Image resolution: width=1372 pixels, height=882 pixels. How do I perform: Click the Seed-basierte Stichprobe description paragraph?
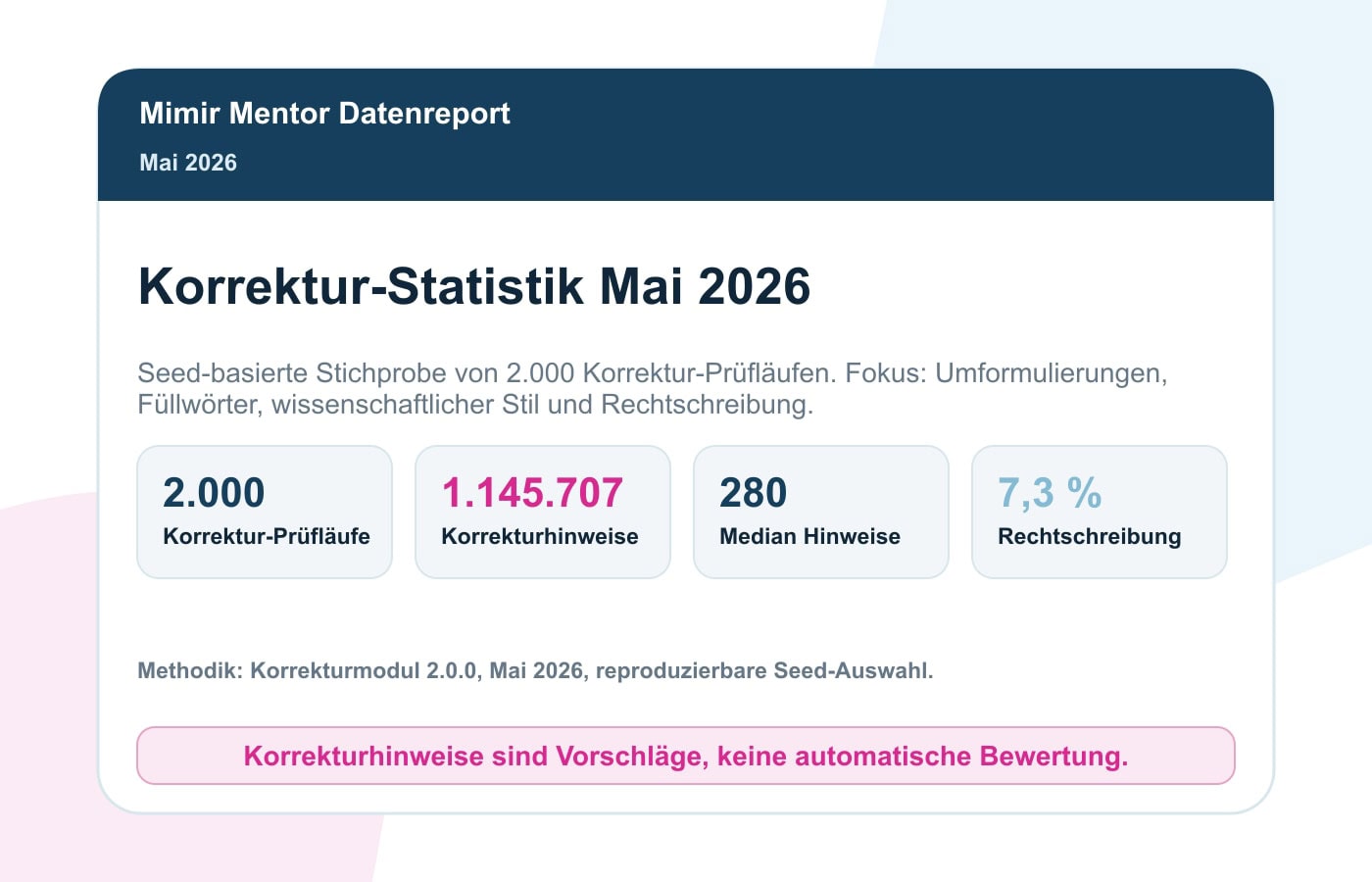click(x=653, y=389)
